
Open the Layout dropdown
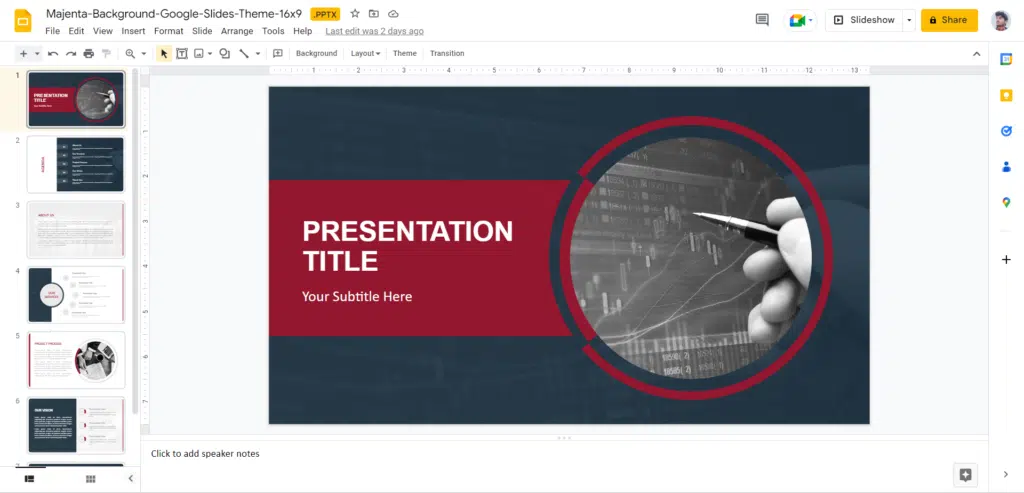365,53
